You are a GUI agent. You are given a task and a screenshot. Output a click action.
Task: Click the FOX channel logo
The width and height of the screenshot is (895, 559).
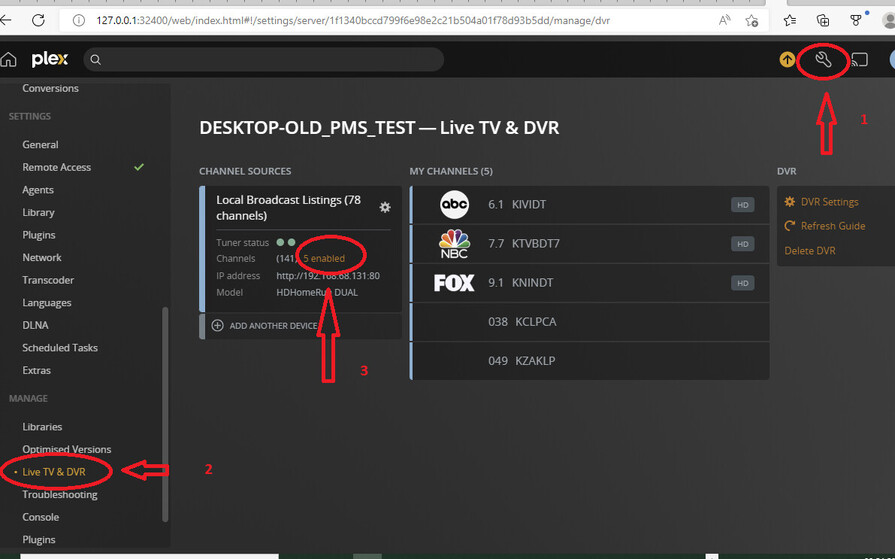(454, 283)
